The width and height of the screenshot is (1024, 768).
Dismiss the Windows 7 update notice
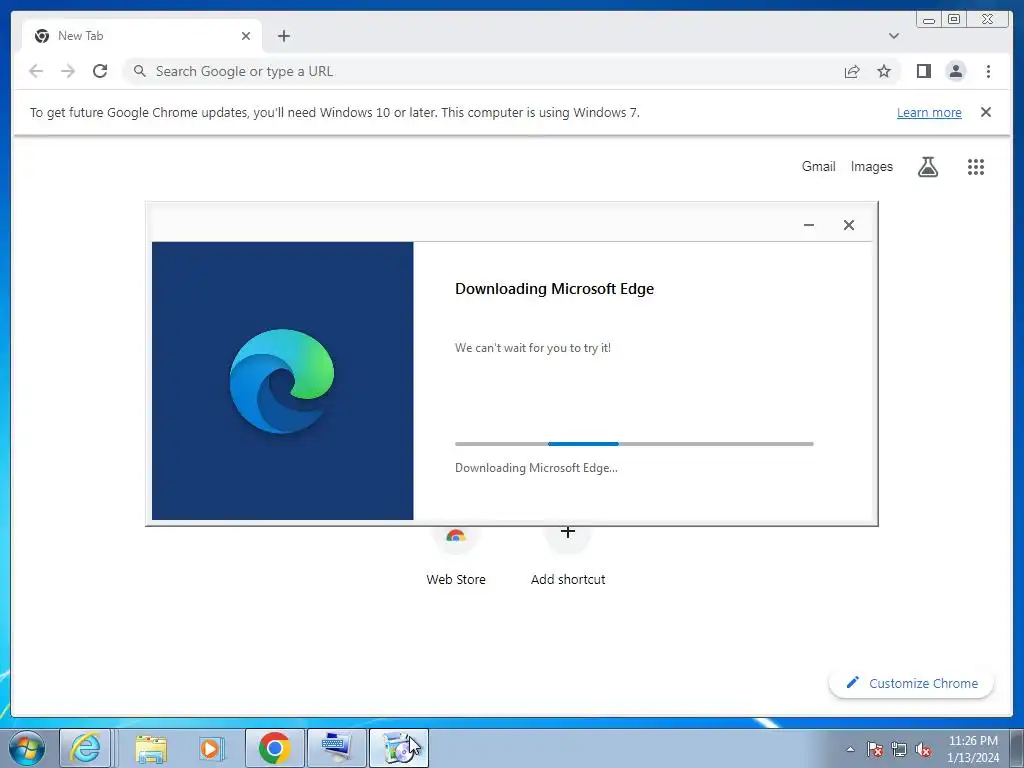pyautogui.click(x=986, y=112)
